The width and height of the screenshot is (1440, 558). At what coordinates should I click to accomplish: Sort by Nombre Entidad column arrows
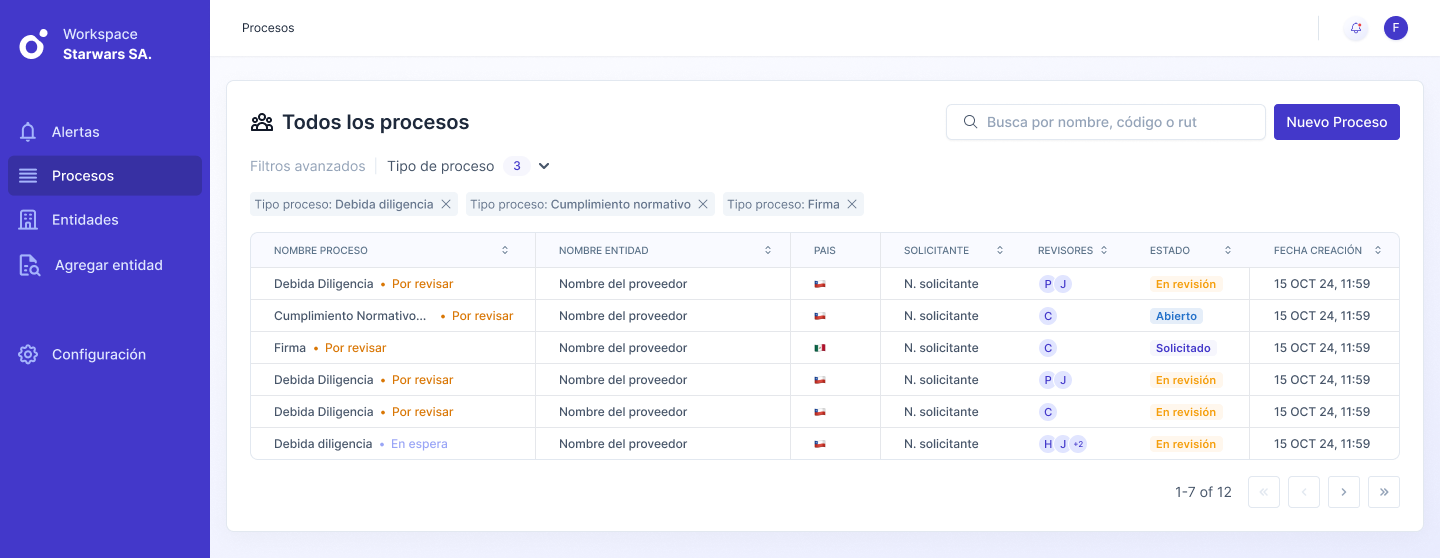tap(768, 250)
